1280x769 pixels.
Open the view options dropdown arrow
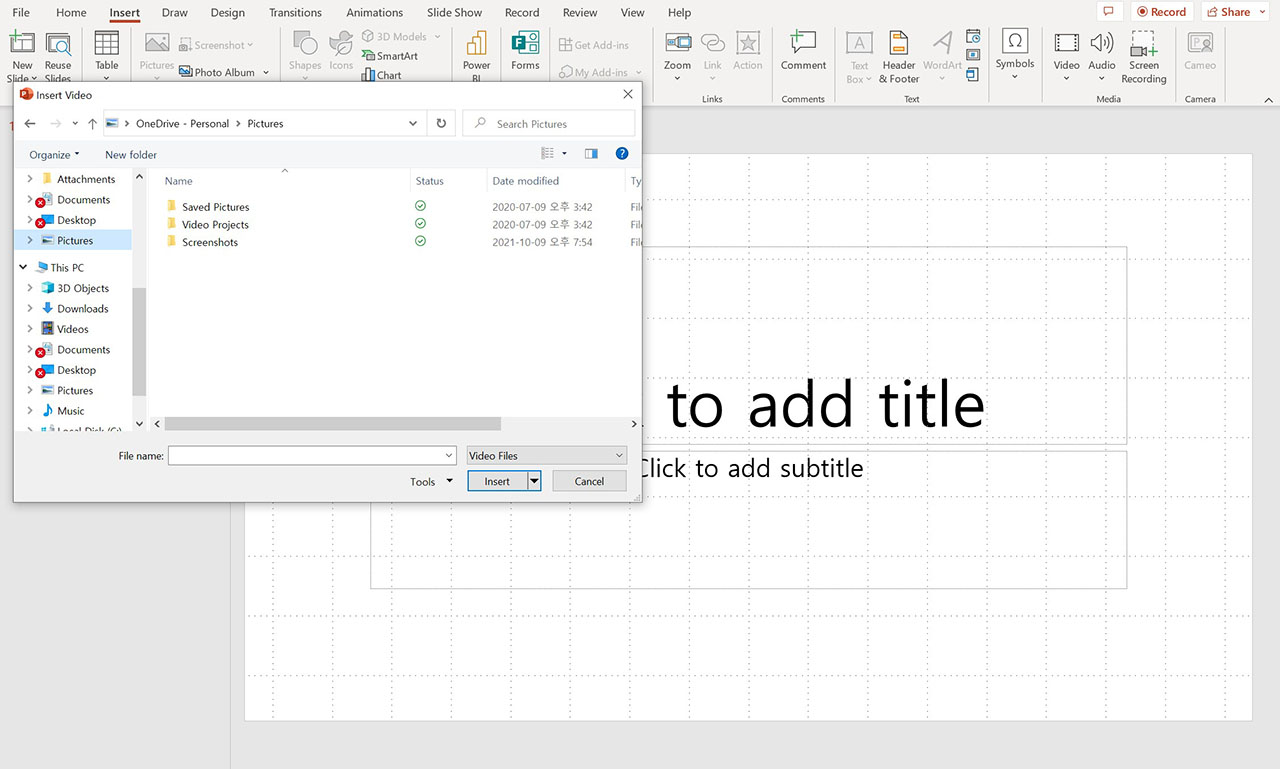click(564, 154)
